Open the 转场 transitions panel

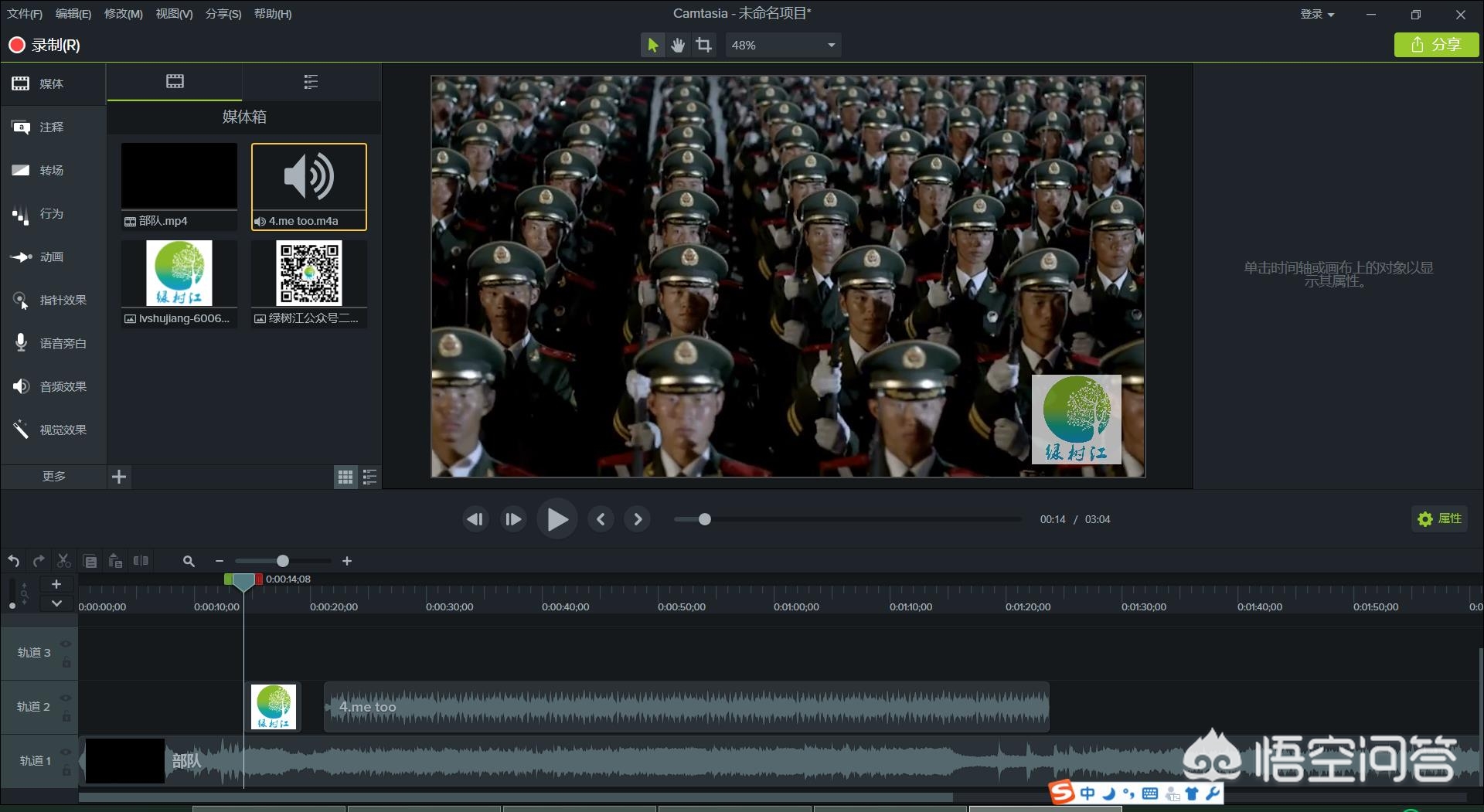[x=53, y=170]
